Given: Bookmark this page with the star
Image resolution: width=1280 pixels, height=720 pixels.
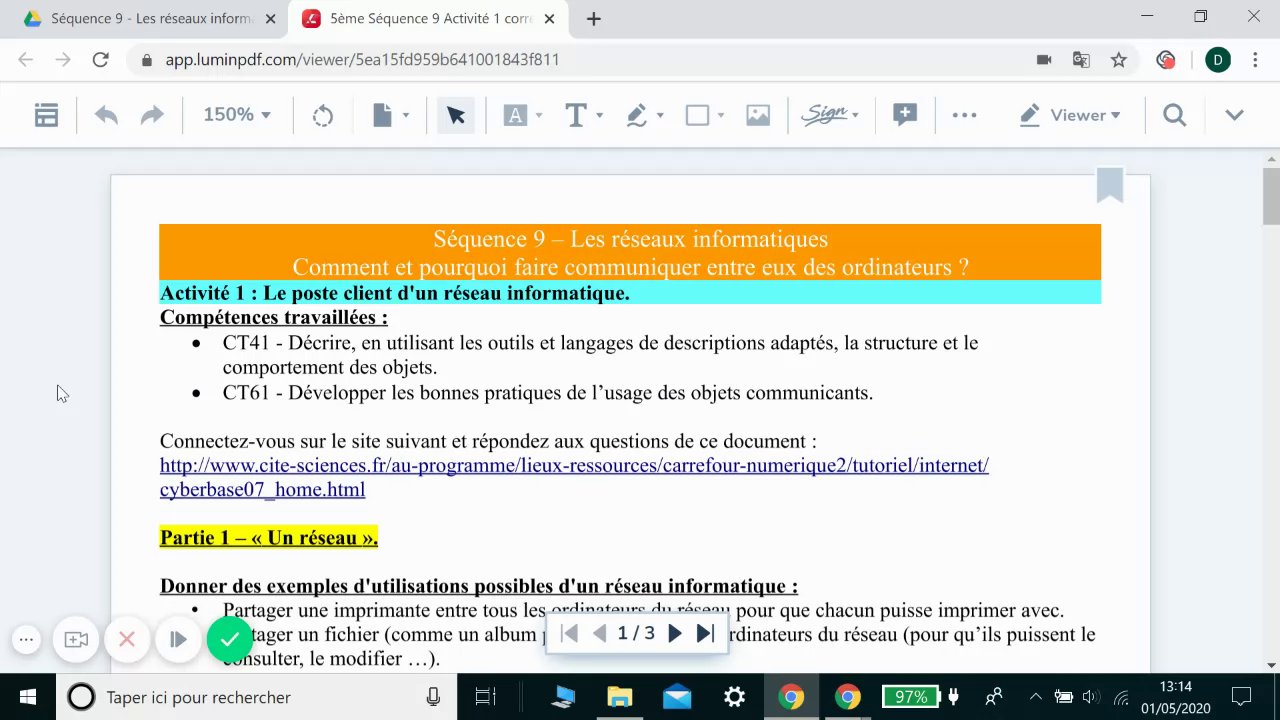Looking at the screenshot, I should click(1119, 60).
